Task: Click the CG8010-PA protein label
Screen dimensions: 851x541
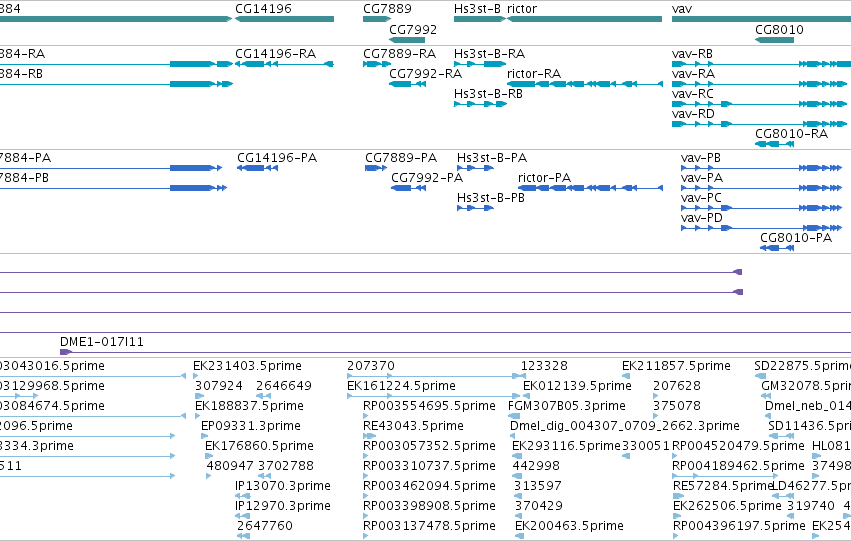Action: pos(796,238)
